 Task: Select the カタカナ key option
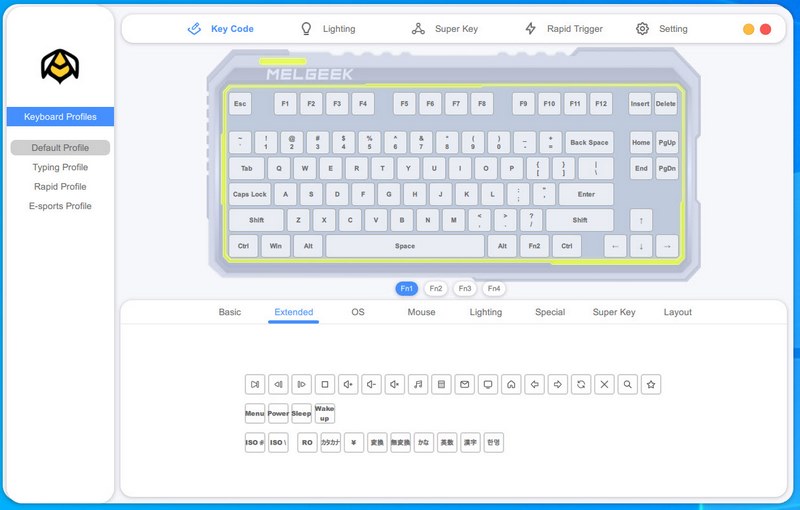tap(331, 443)
